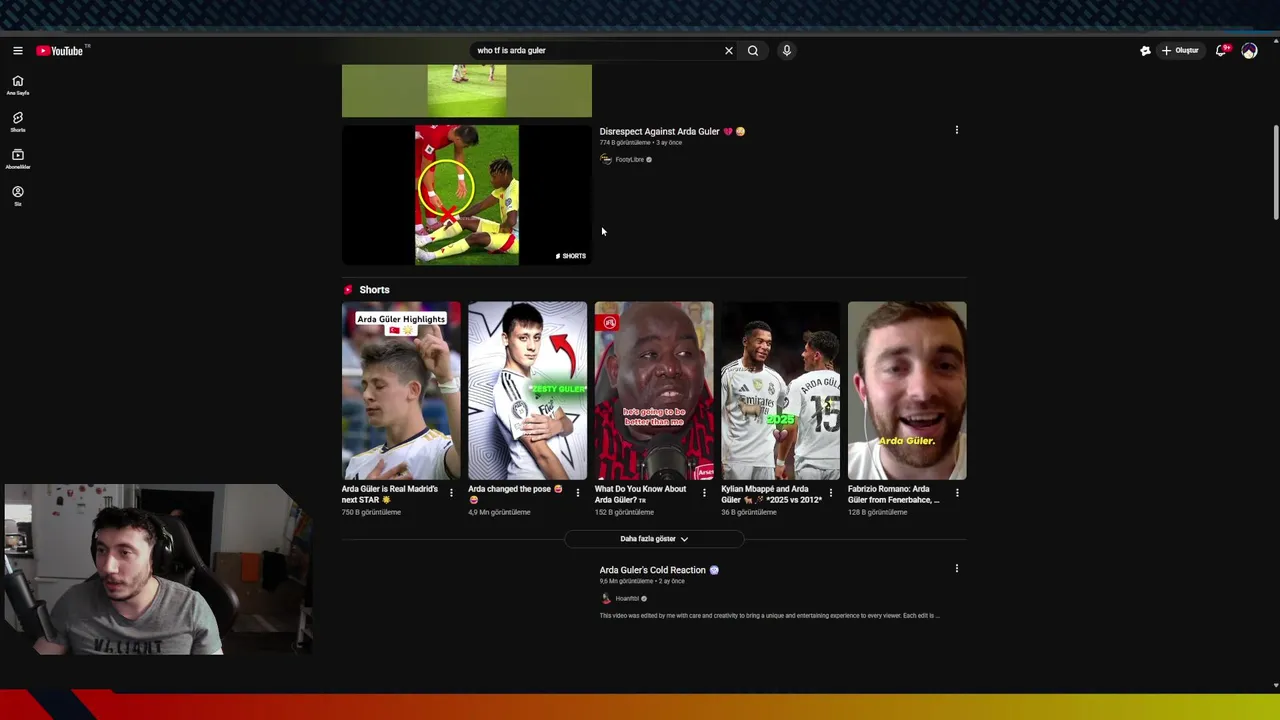Open the partly visible green pitch video thumbnail
This screenshot has height=720, width=1280.
coord(467,91)
